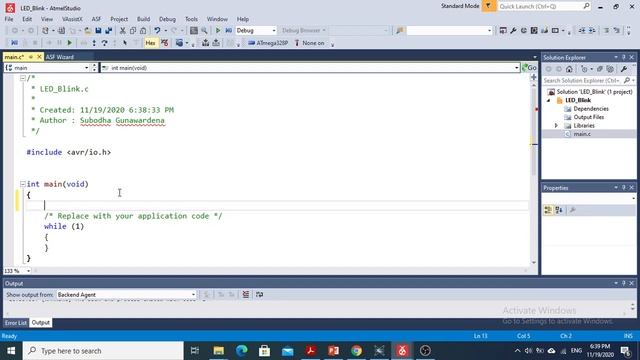The width and height of the screenshot is (640, 360).
Task: Pin the Solution Explorer panel
Action: [x=623, y=57]
